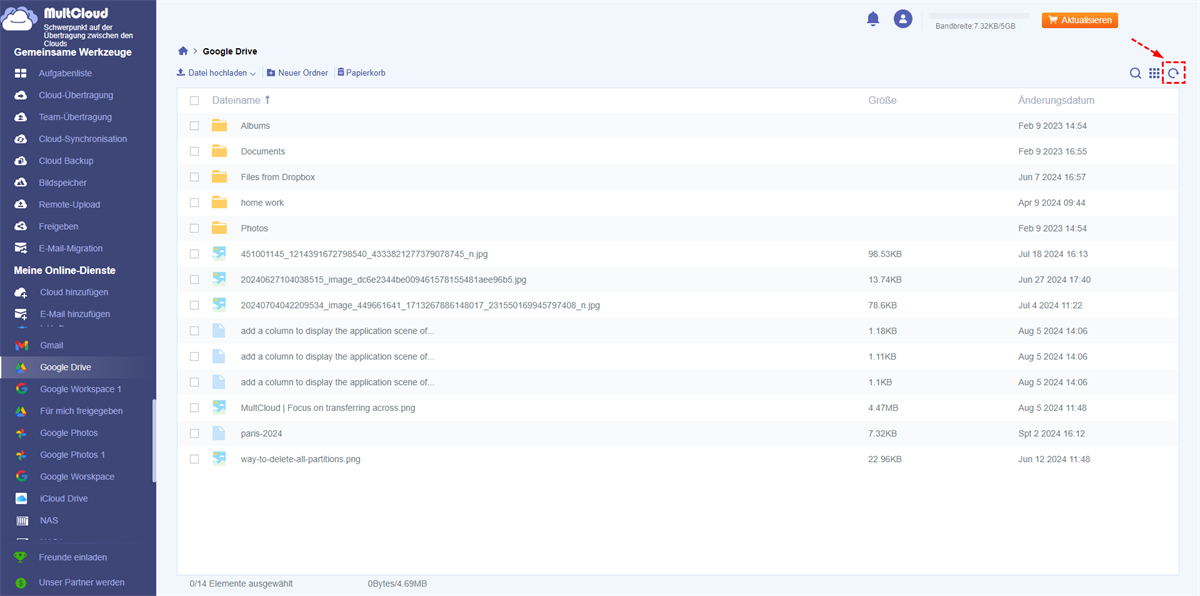Sort by Dateiname column arrow
The height and width of the screenshot is (596, 1200).
click(267, 100)
